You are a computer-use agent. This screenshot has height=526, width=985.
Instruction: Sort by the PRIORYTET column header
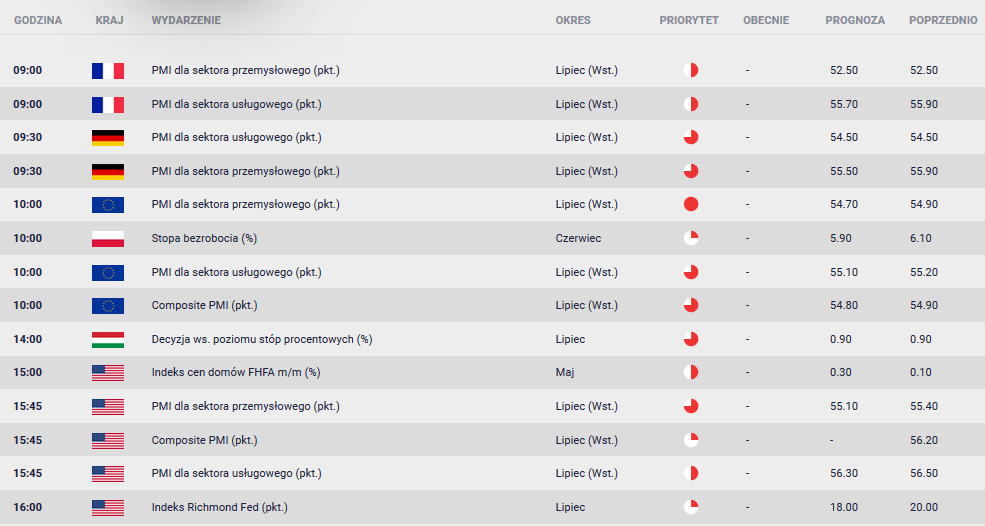pyautogui.click(x=688, y=20)
